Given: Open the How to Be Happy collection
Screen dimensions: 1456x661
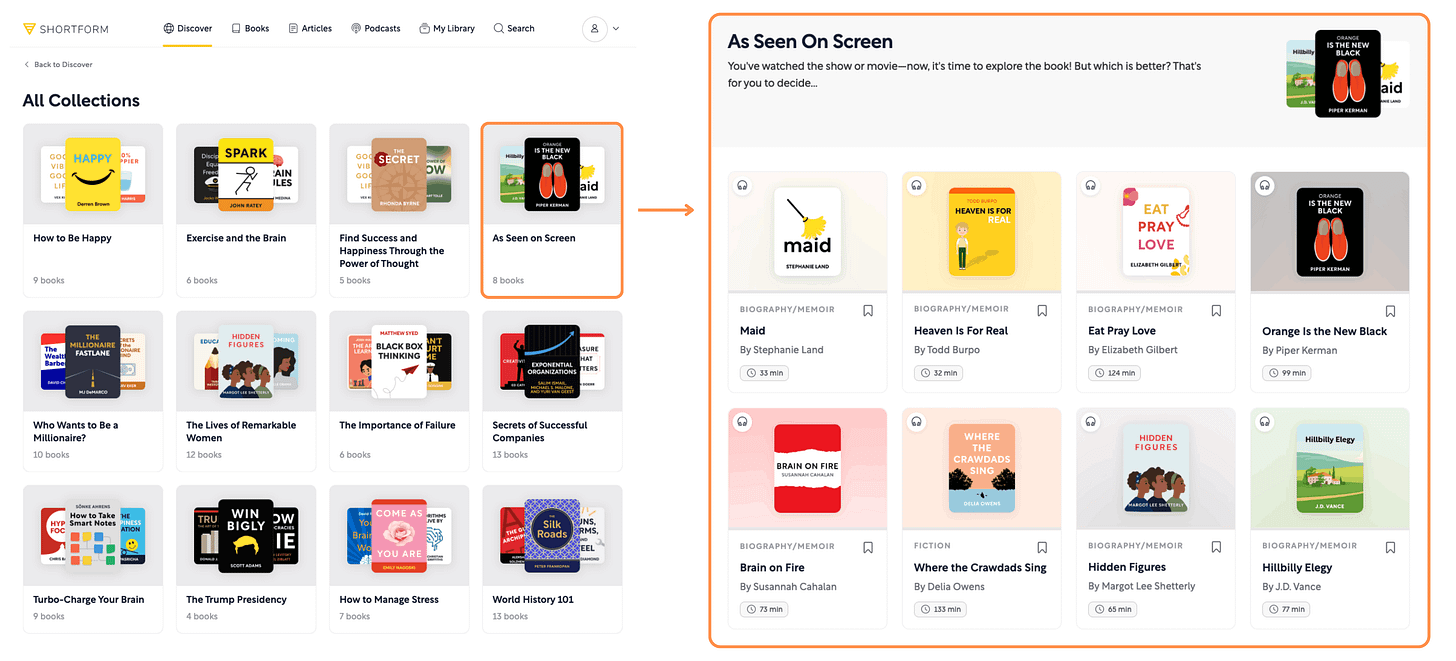Looking at the screenshot, I should click(x=93, y=210).
